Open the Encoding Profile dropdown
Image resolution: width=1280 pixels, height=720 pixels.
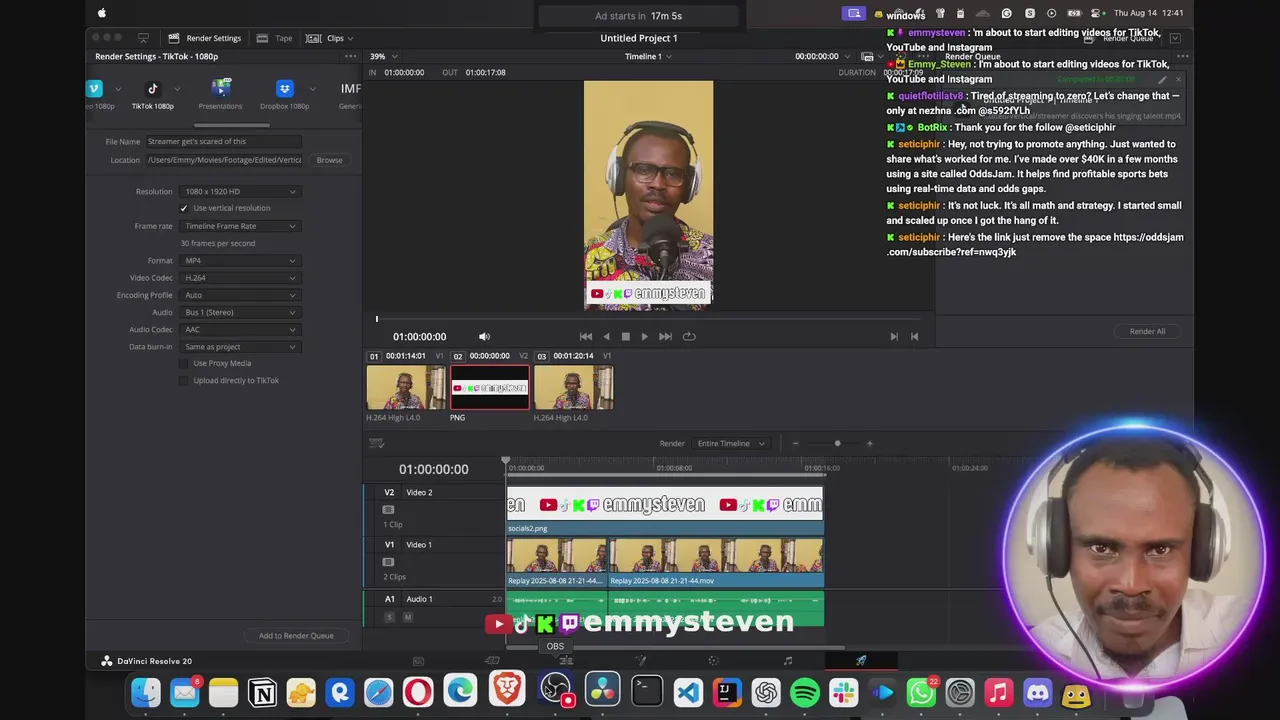pyautogui.click(x=240, y=295)
